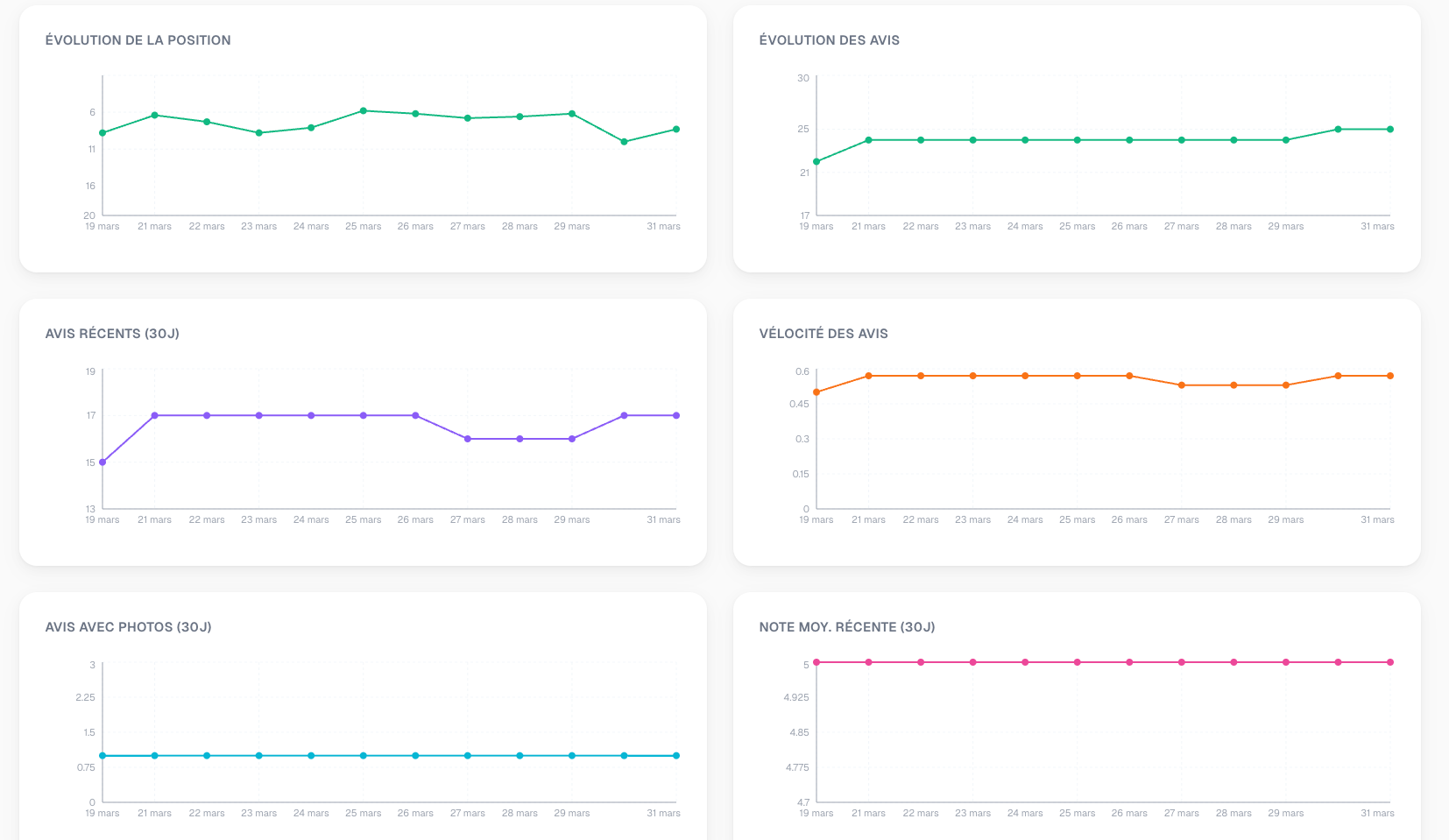The image size is (1449, 840).
Task: Click the 29 mars axis label under Évolution des avis
Action: 1285,227
